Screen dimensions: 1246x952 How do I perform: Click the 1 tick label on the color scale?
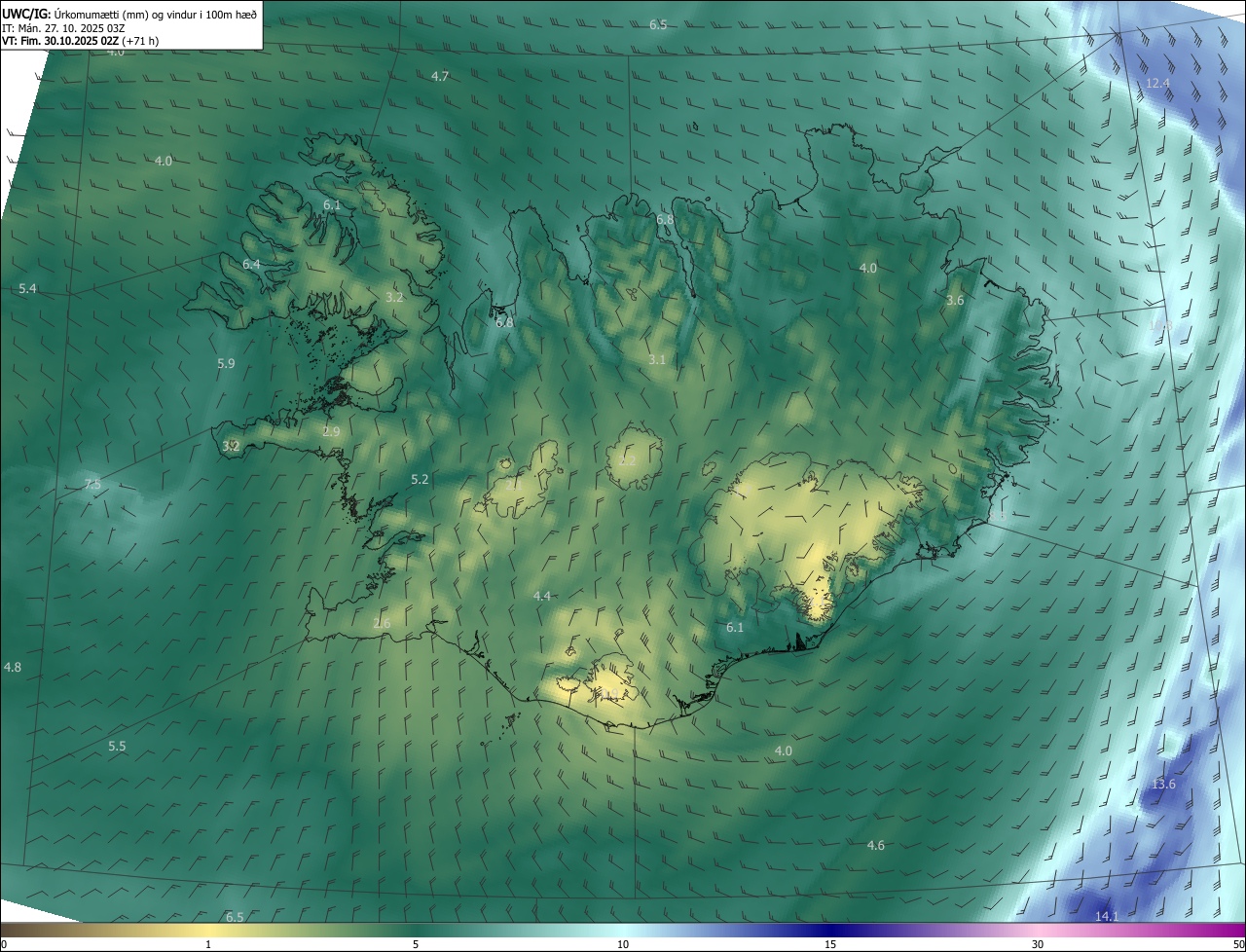tap(208, 944)
